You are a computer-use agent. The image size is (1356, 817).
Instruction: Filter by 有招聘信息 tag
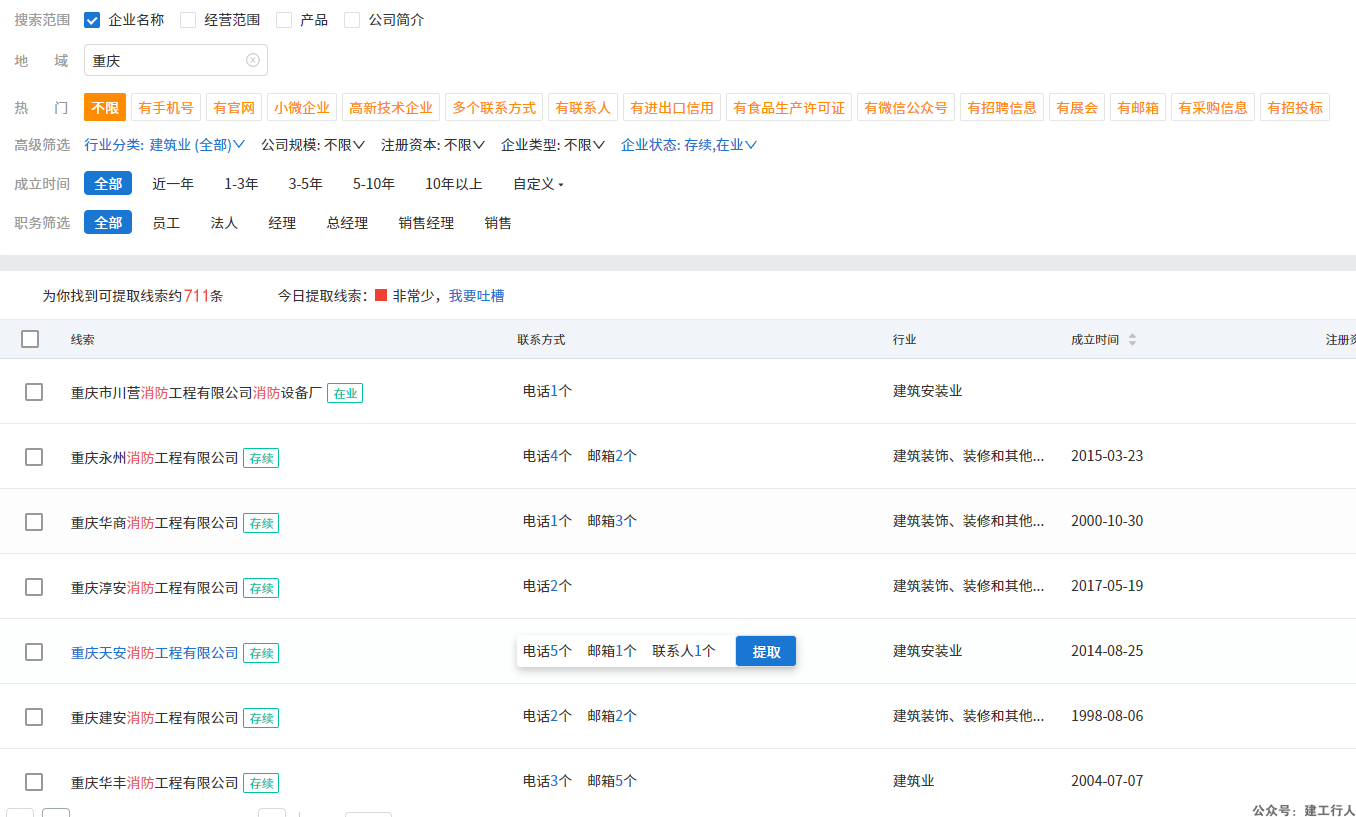1002,108
